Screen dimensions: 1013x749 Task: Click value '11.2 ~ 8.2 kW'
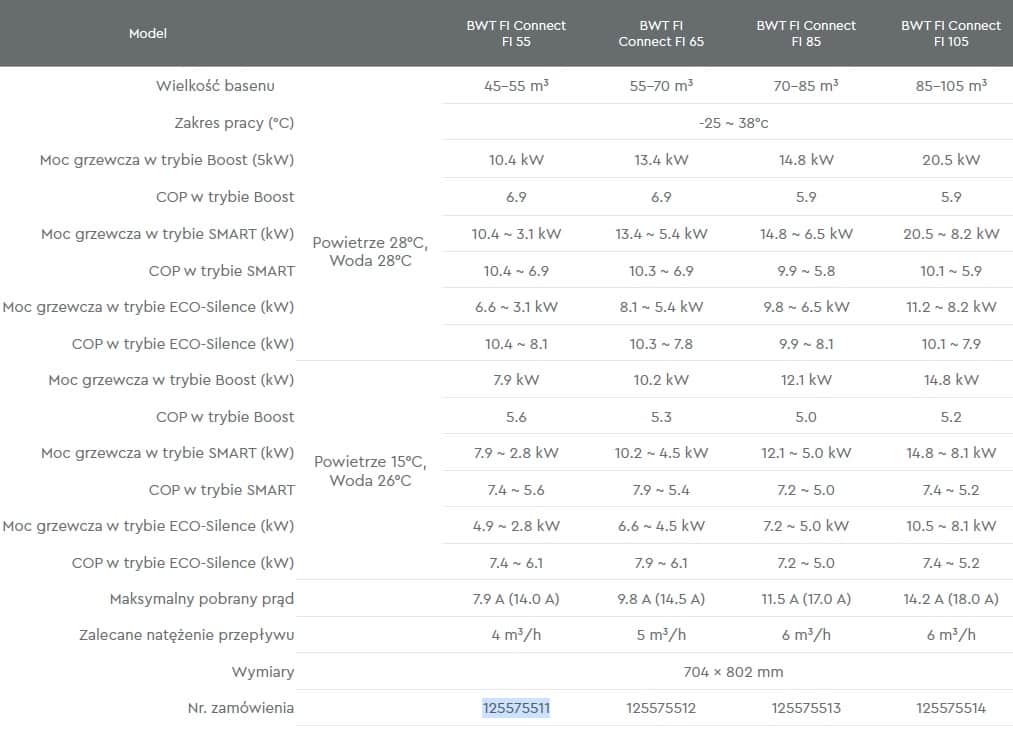pos(951,306)
